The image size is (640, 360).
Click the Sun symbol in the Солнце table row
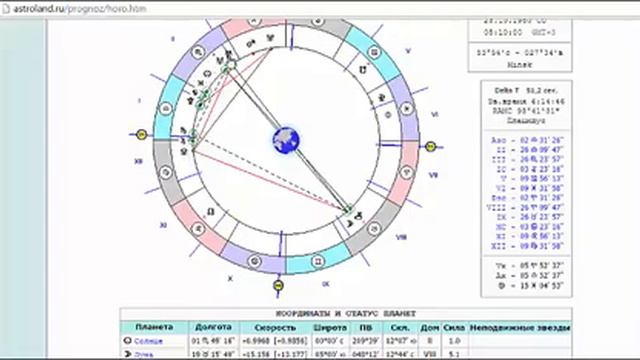127,340
